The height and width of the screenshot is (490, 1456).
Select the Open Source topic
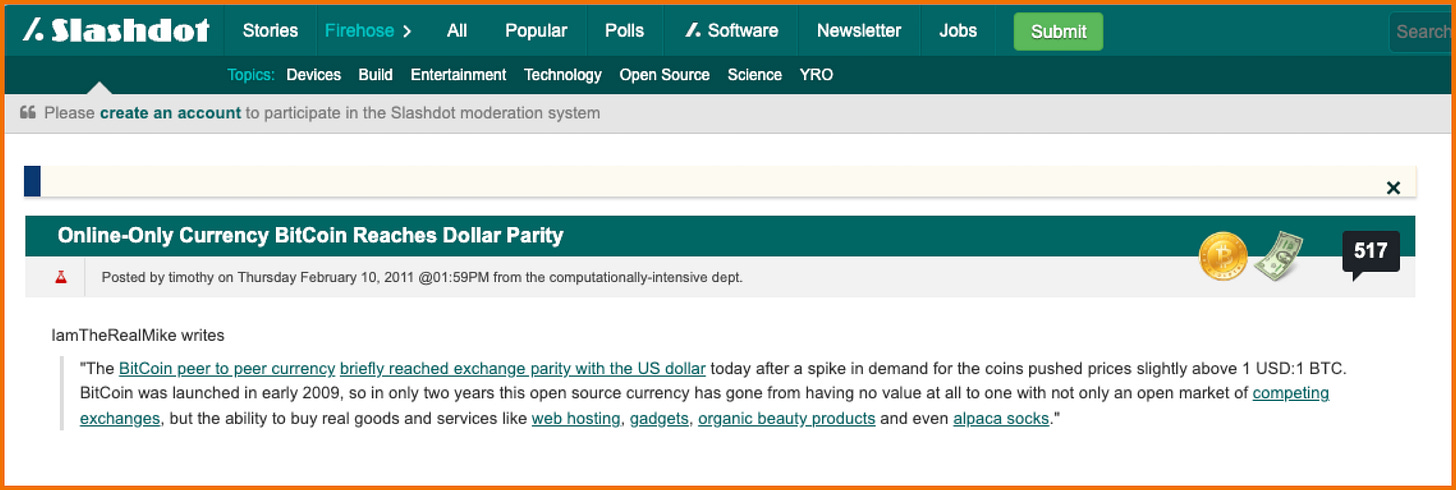(664, 75)
